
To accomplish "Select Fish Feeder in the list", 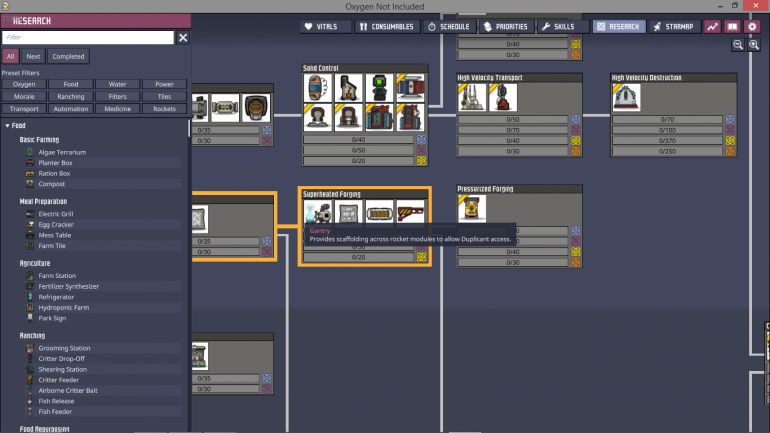I will (x=103, y=411).
